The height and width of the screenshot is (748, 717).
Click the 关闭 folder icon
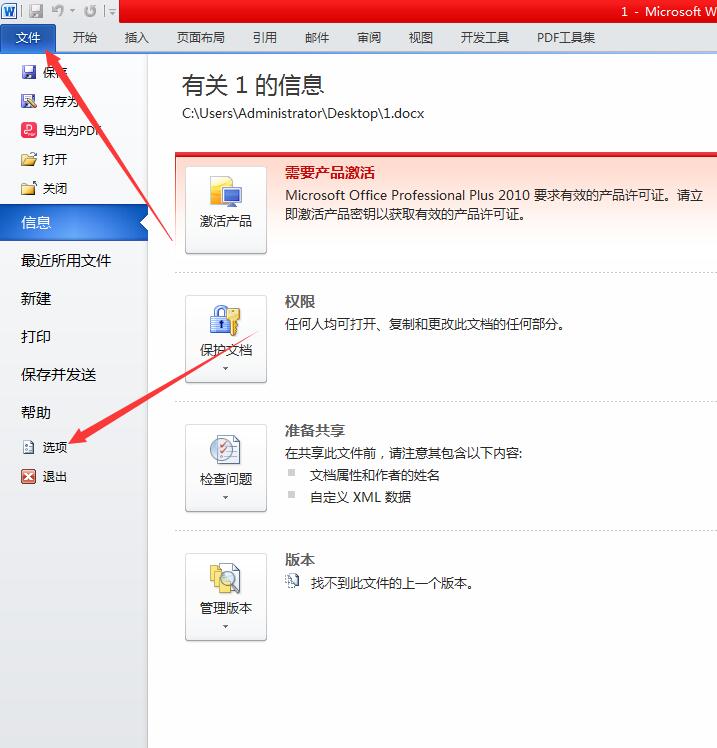coord(29,188)
